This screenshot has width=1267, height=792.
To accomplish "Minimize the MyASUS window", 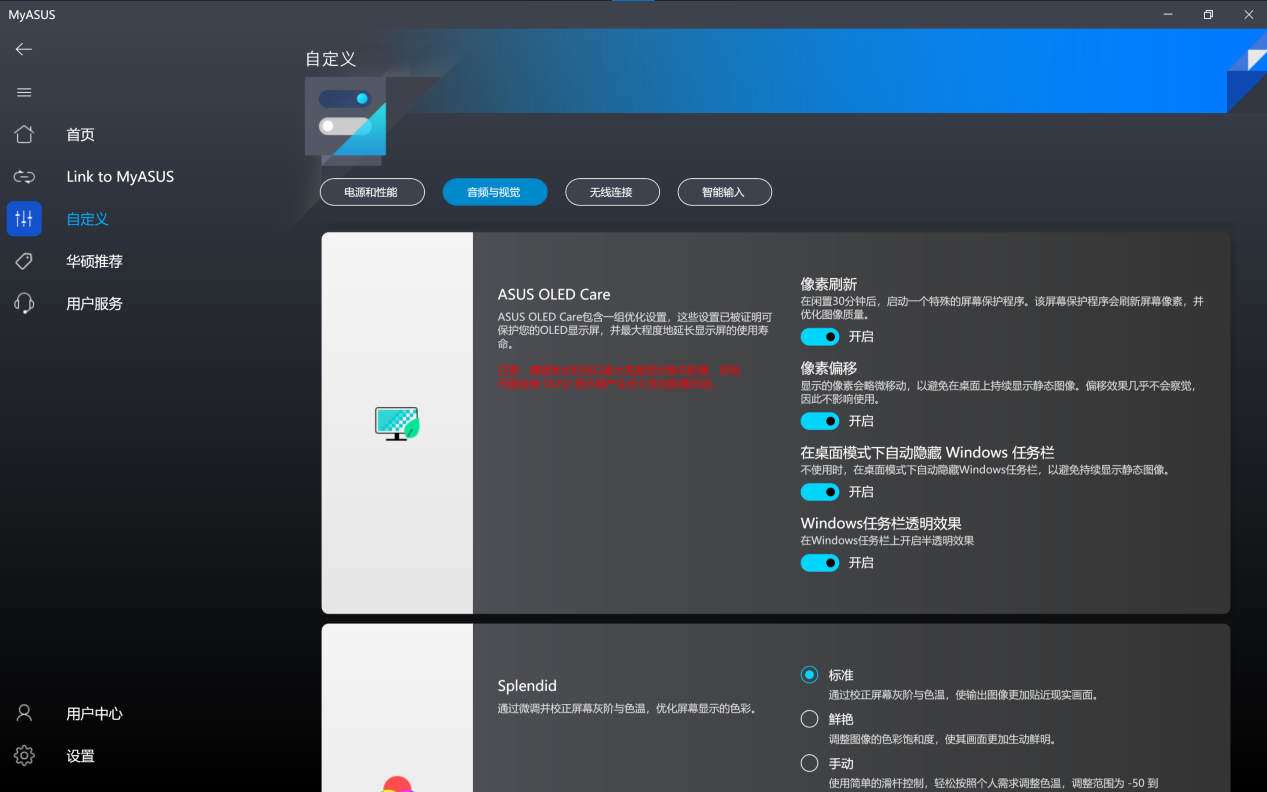I will [1167, 14].
